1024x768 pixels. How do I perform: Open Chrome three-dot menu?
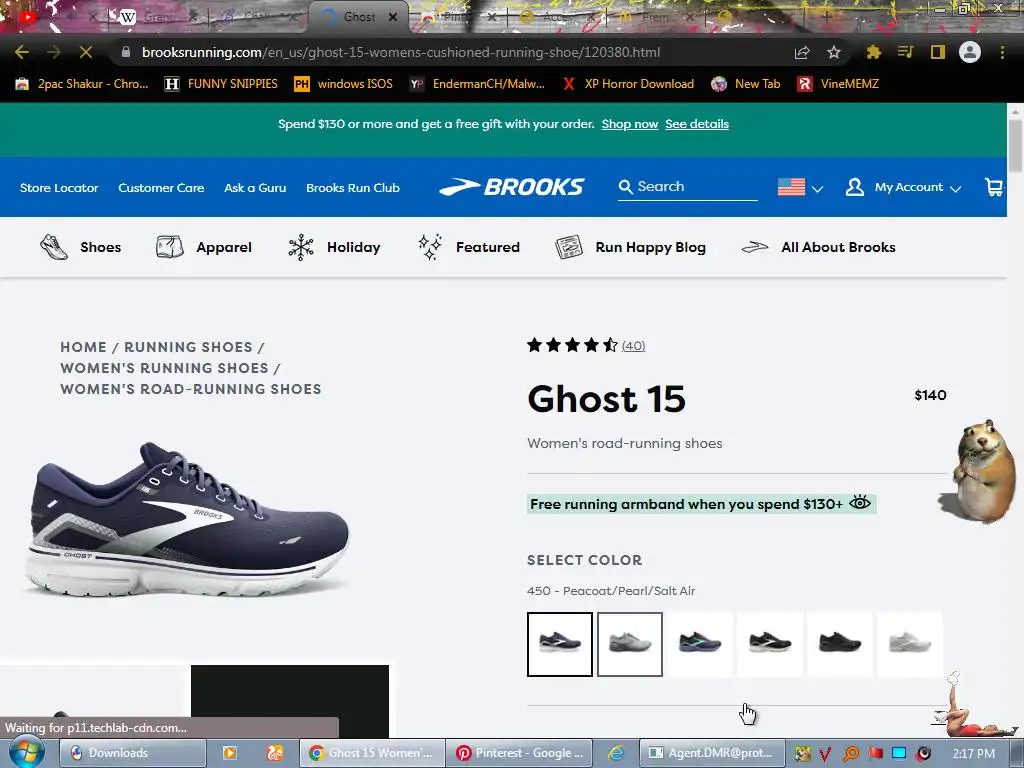click(1002, 52)
